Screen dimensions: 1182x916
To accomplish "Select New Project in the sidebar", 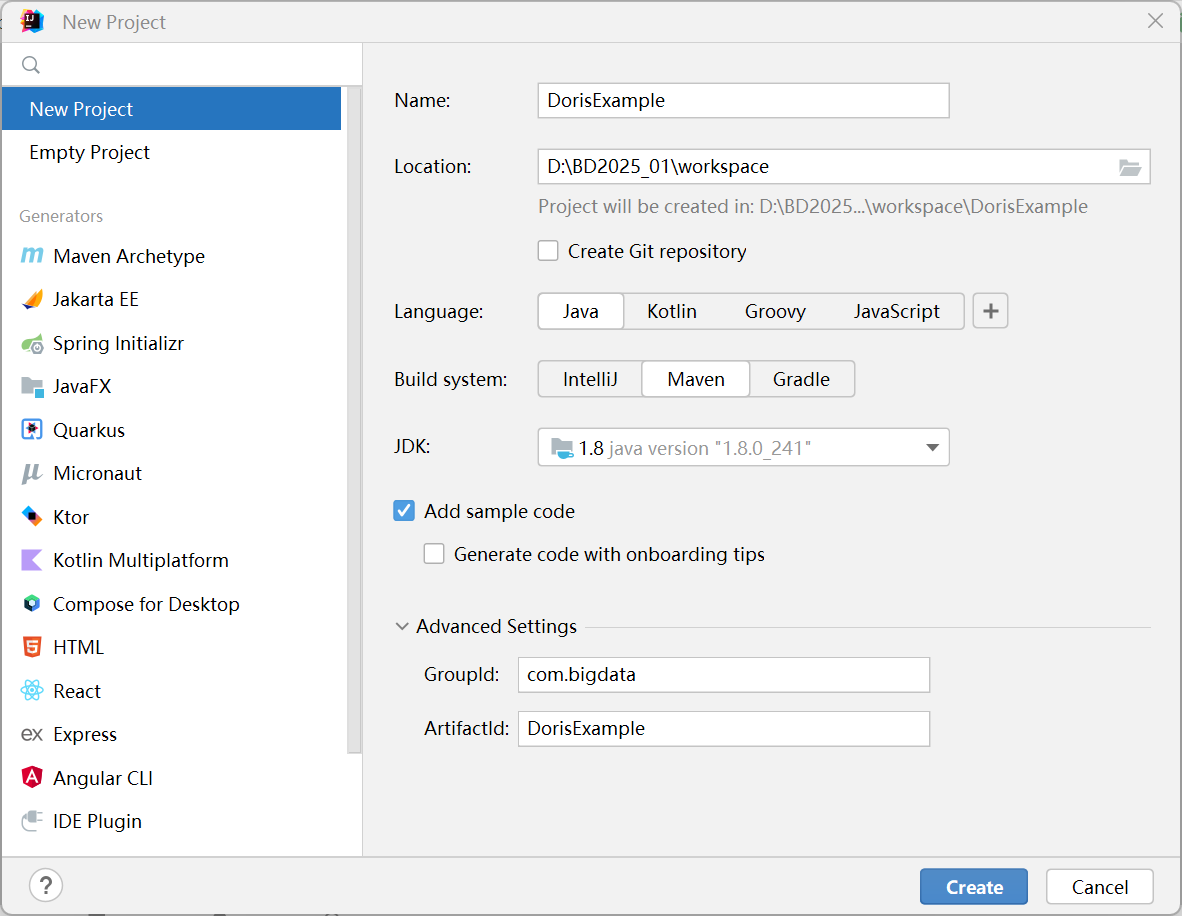I will pos(172,109).
